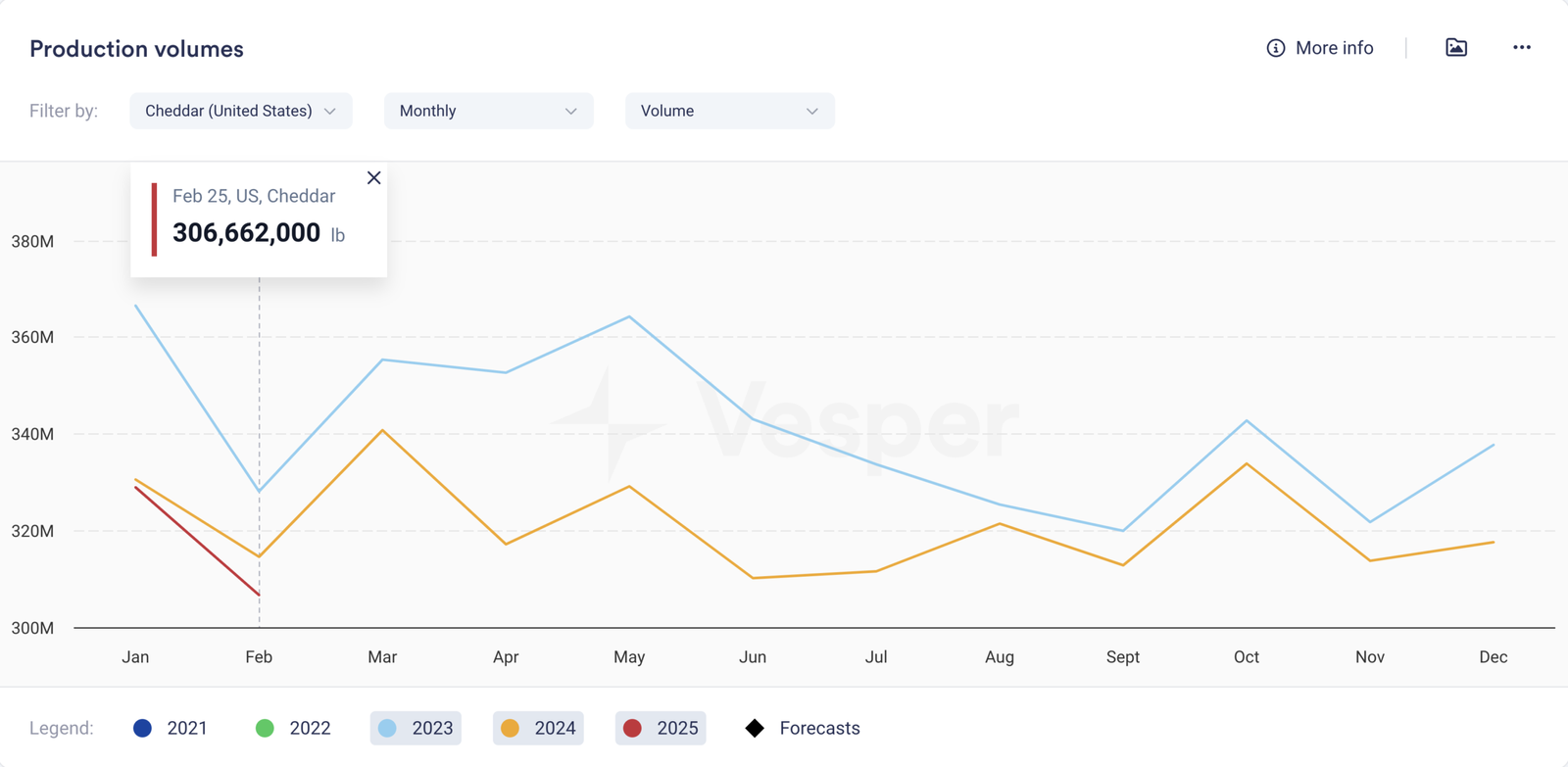Click the dark blue 2021 legend dot
This screenshot has width=1568, height=767.
pyautogui.click(x=143, y=728)
